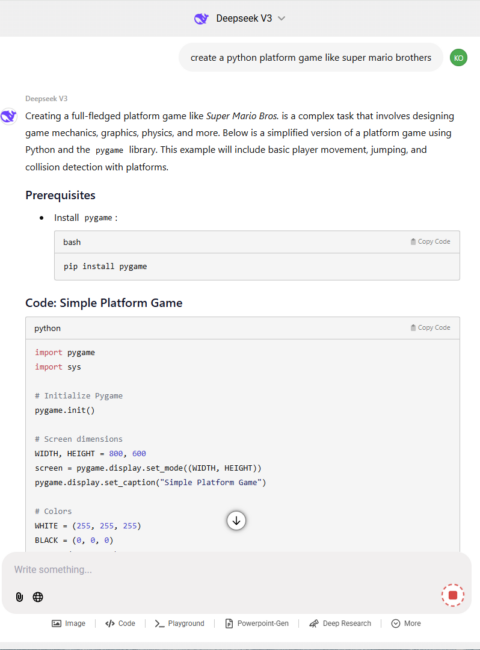The height and width of the screenshot is (650, 480).
Task: Click the paperclip attach file icon
Action: coord(19,597)
